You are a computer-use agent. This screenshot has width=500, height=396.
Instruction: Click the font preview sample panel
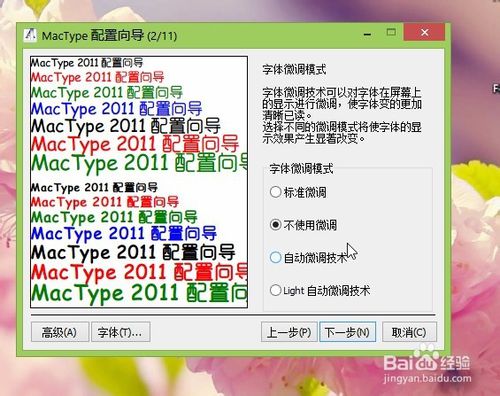click(139, 182)
